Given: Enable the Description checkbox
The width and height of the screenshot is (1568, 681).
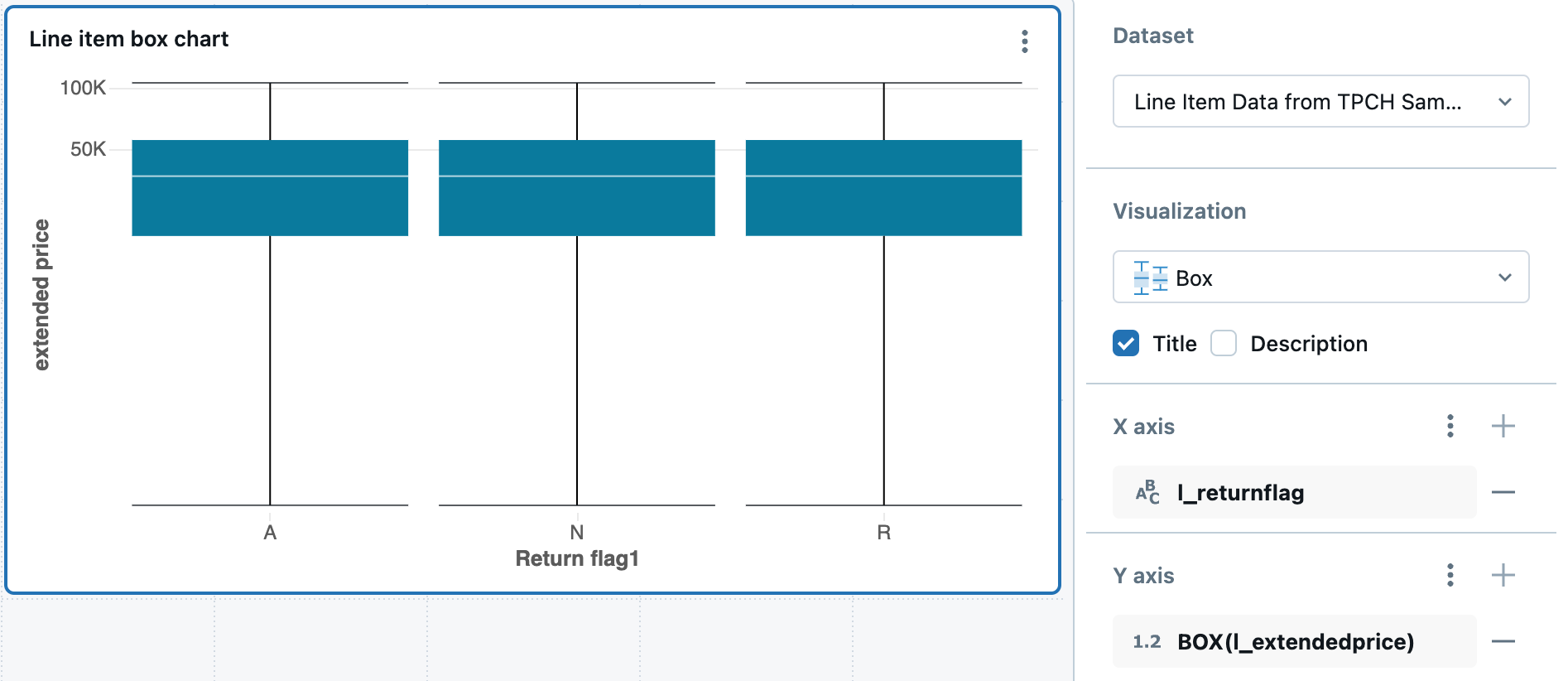Looking at the screenshot, I should click(1223, 343).
